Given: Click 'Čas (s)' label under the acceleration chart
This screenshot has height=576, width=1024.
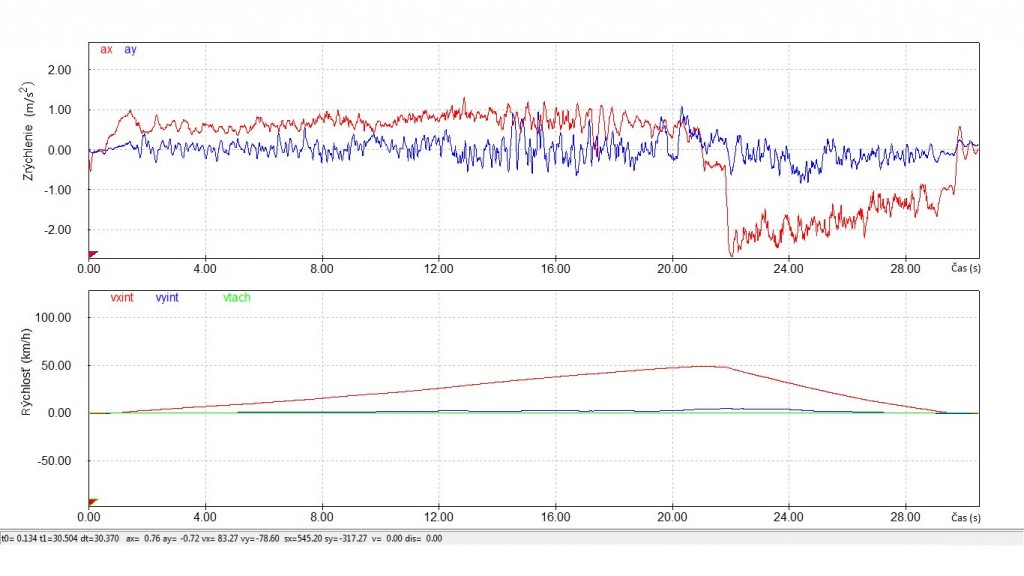Looking at the screenshot, I should (x=965, y=268).
